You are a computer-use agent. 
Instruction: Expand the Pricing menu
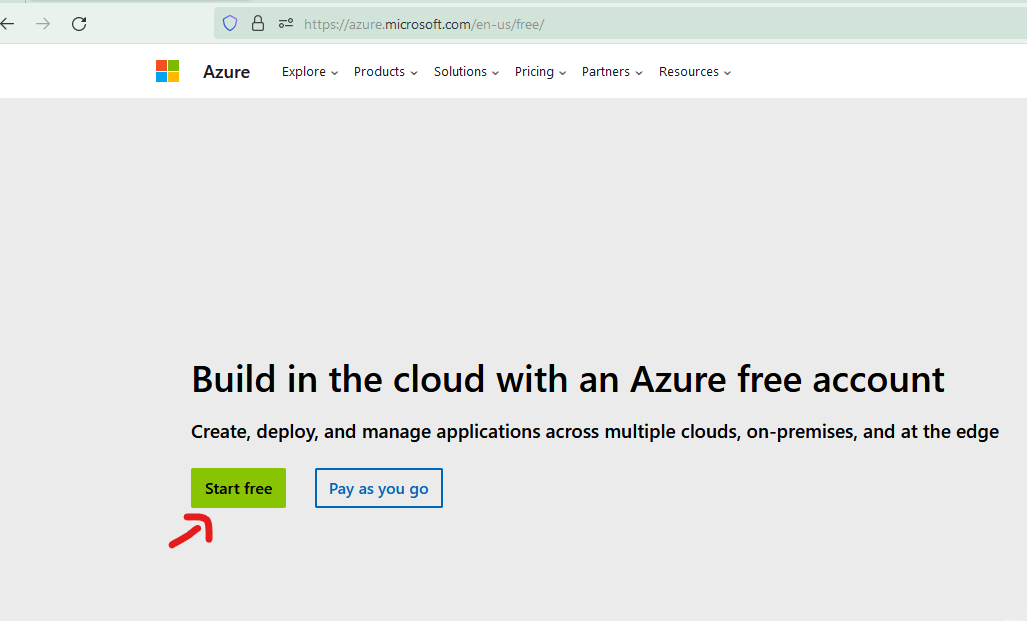pos(540,71)
